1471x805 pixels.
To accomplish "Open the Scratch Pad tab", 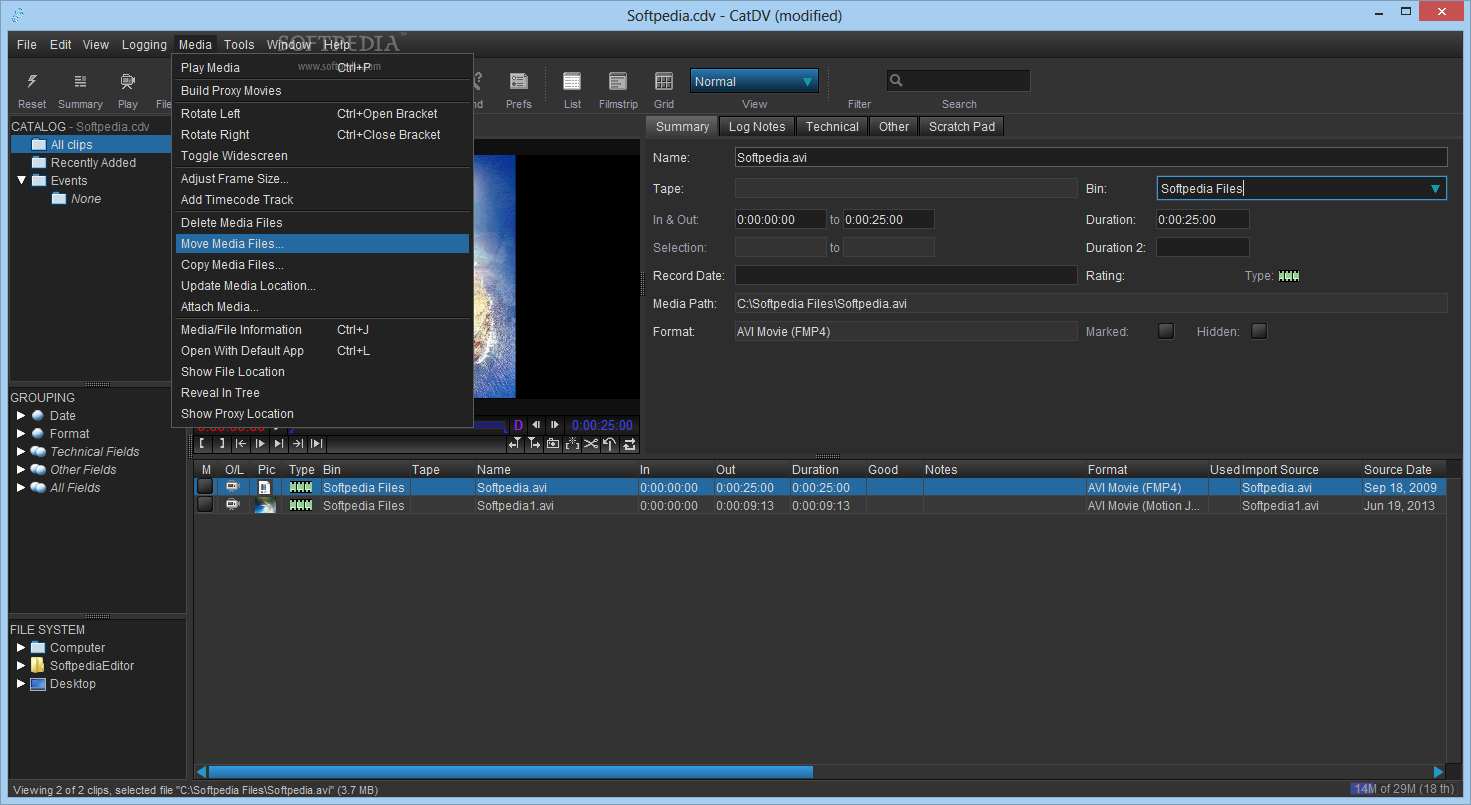I will click(x=962, y=126).
